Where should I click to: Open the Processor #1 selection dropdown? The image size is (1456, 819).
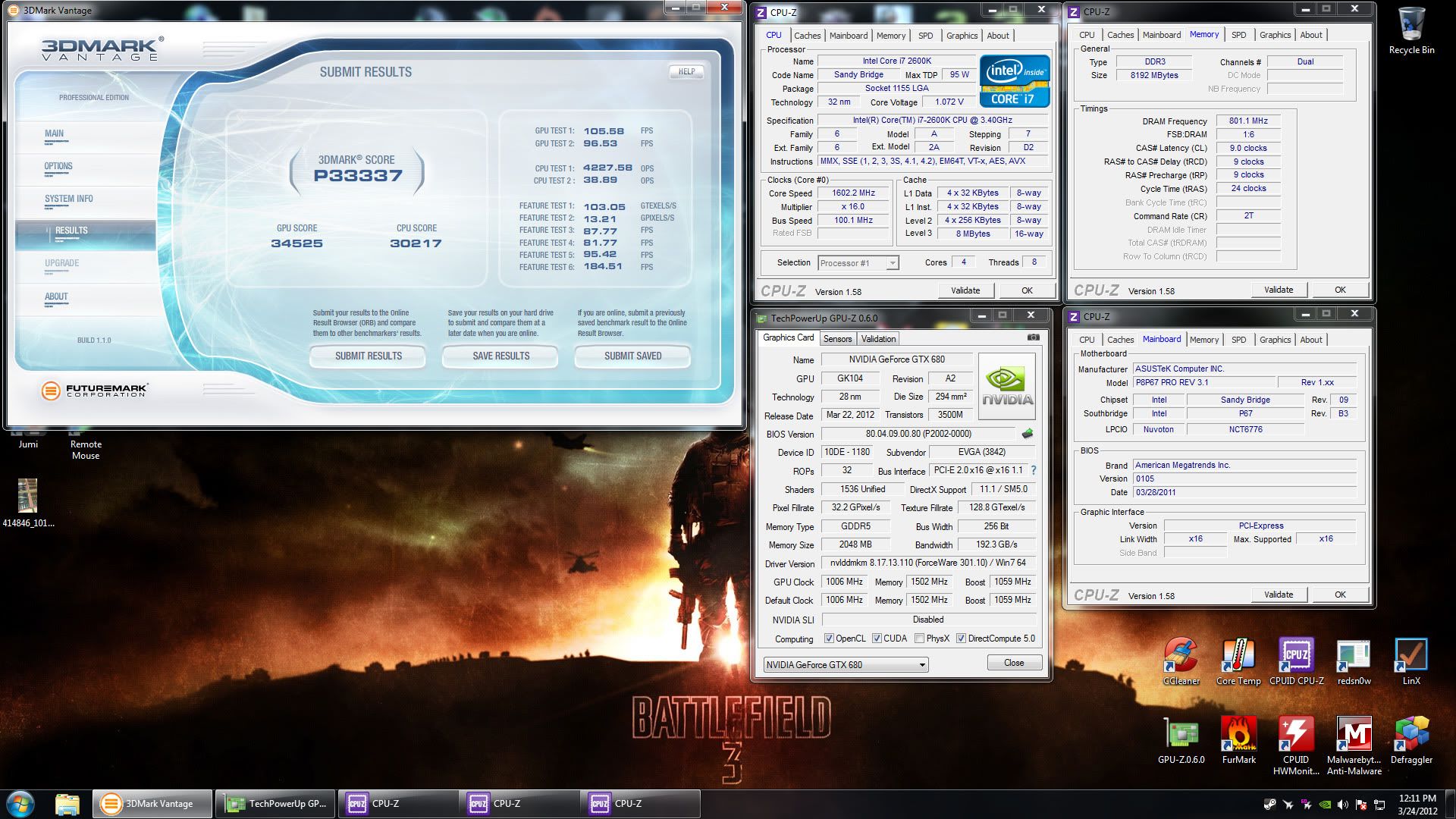click(858, 262)
